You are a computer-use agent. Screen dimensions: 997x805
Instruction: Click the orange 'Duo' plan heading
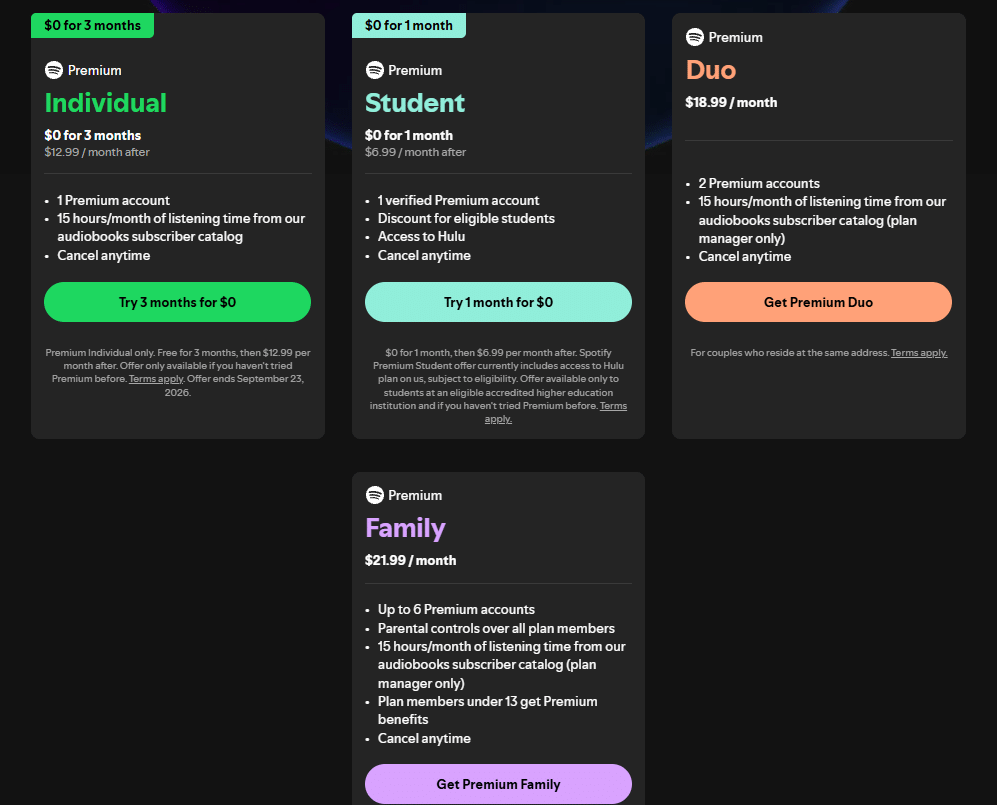click(711, 70)
